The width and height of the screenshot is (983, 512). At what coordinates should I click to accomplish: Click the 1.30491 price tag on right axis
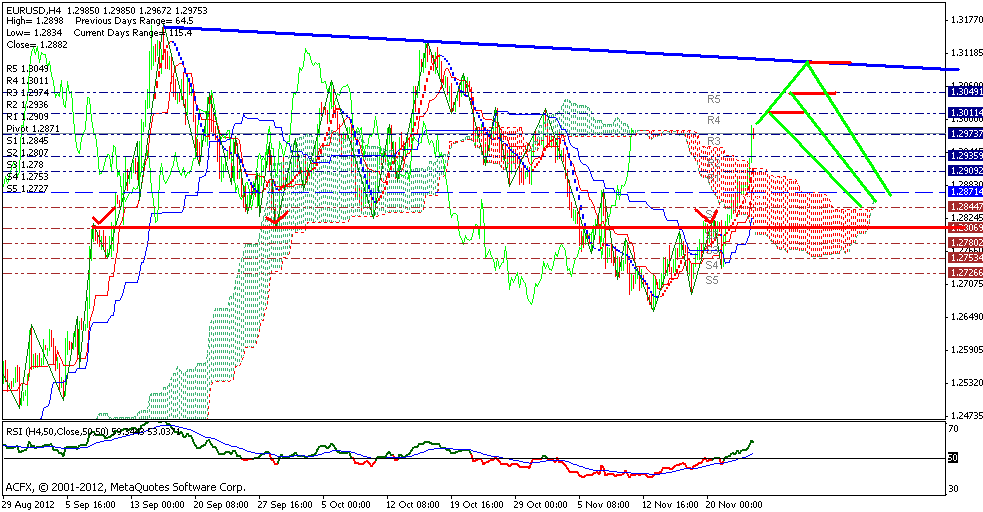(963, 90)
